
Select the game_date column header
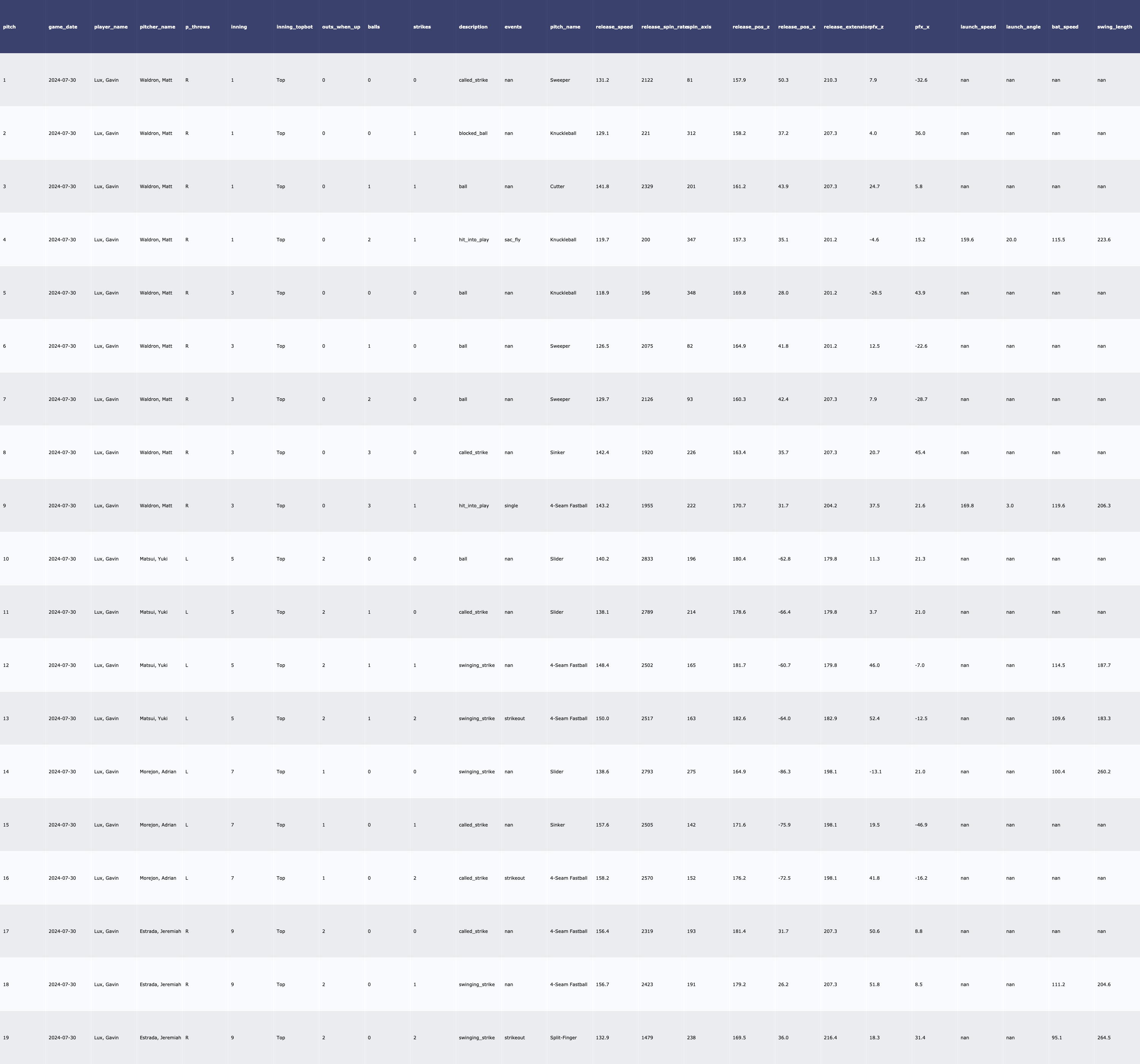click(62, 27)
